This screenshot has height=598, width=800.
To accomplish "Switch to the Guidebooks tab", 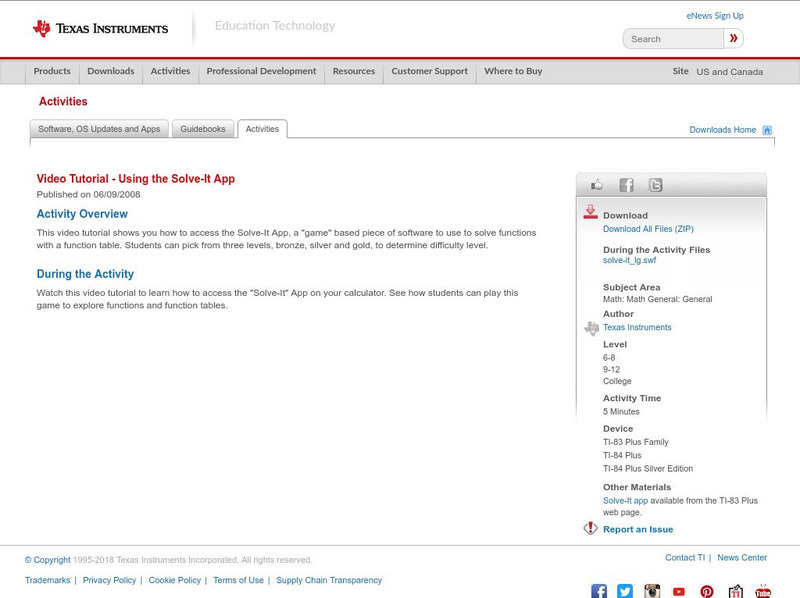I will pos(203,128).
